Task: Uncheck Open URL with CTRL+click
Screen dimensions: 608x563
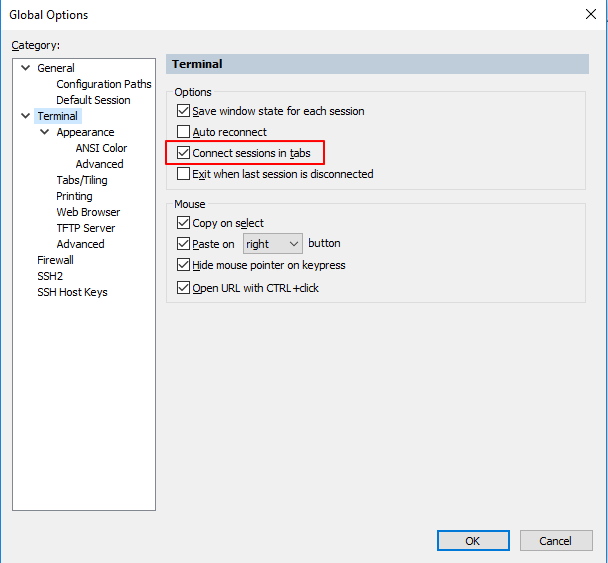Action: click(x=183, y=288)
